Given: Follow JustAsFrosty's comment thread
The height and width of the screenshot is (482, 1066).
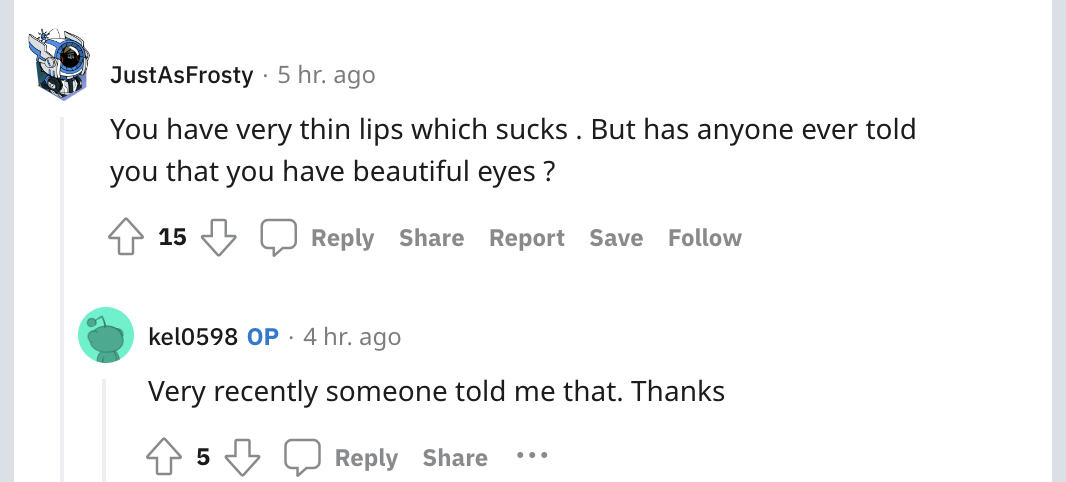Looking at the screenshot, I should tap(705, 238).
